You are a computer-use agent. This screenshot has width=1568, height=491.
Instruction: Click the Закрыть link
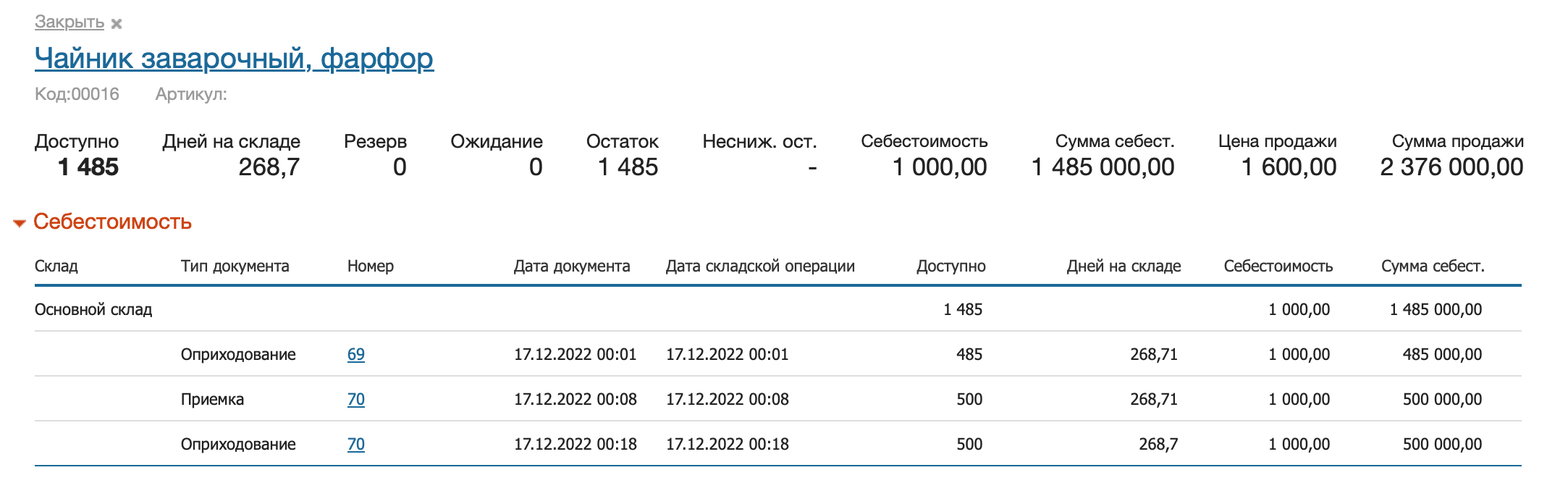[69, 22]
